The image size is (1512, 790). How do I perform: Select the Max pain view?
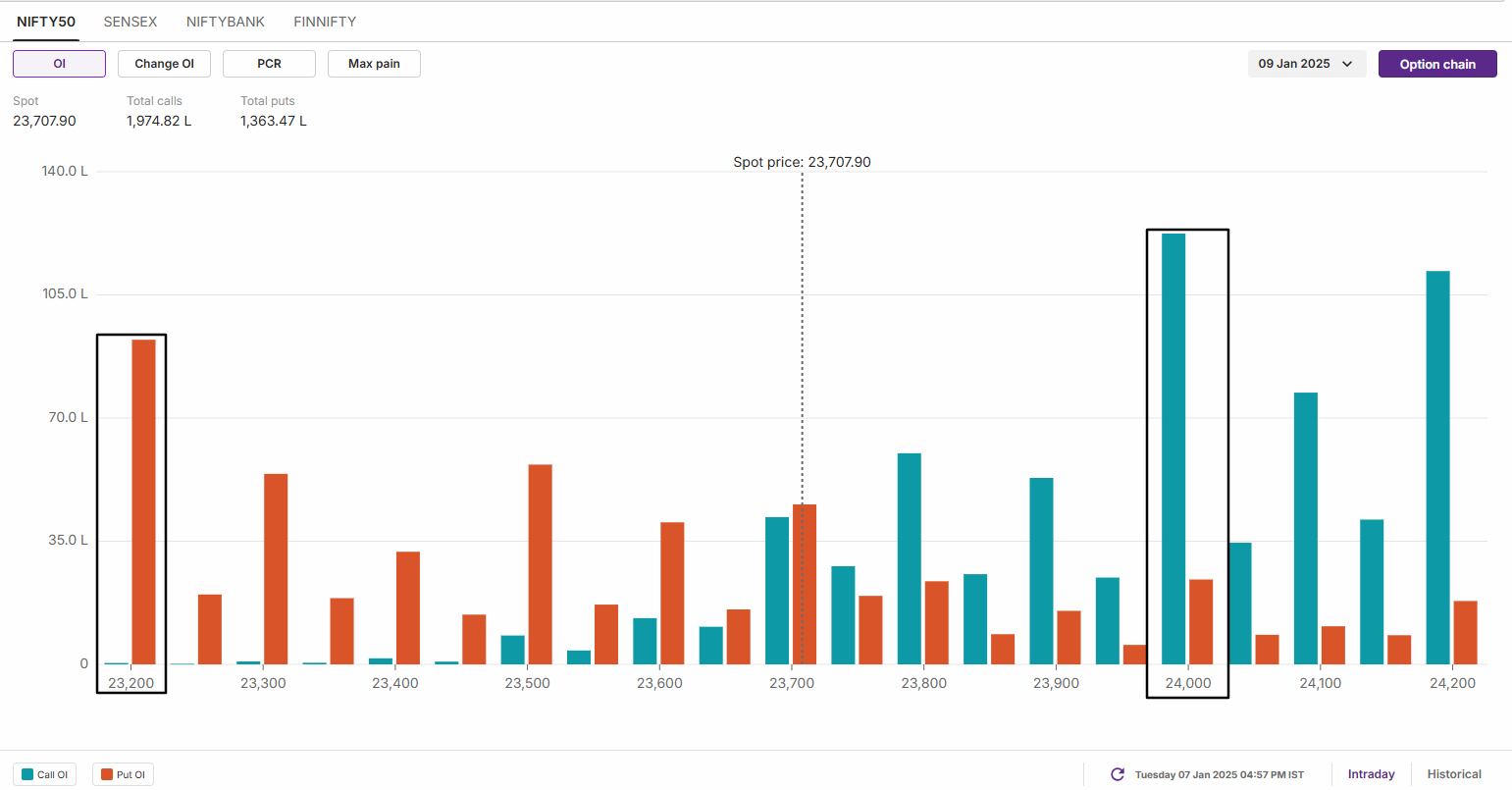[374, 64]
